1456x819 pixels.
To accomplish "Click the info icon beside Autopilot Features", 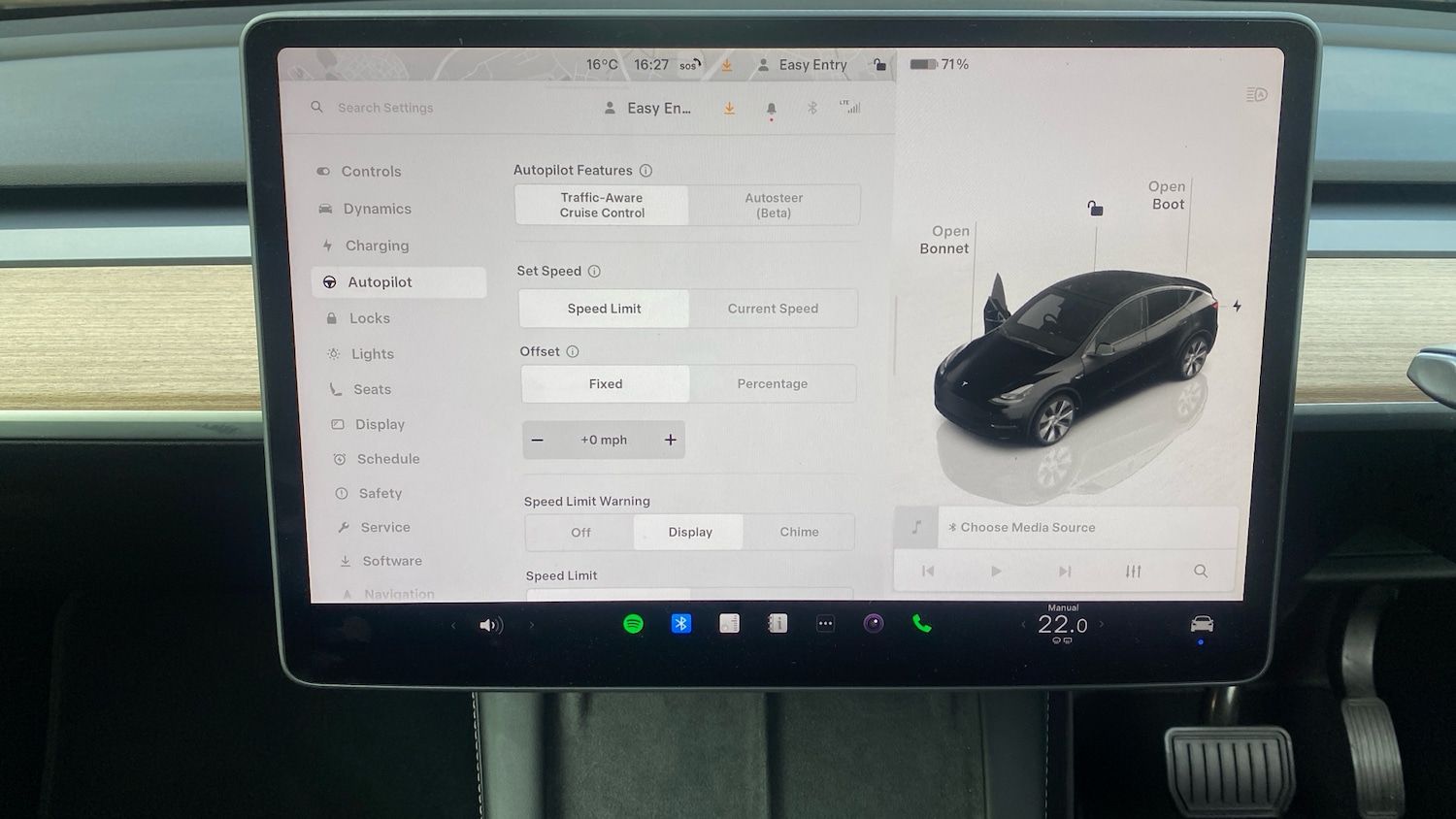I will (x=645, y=171).
